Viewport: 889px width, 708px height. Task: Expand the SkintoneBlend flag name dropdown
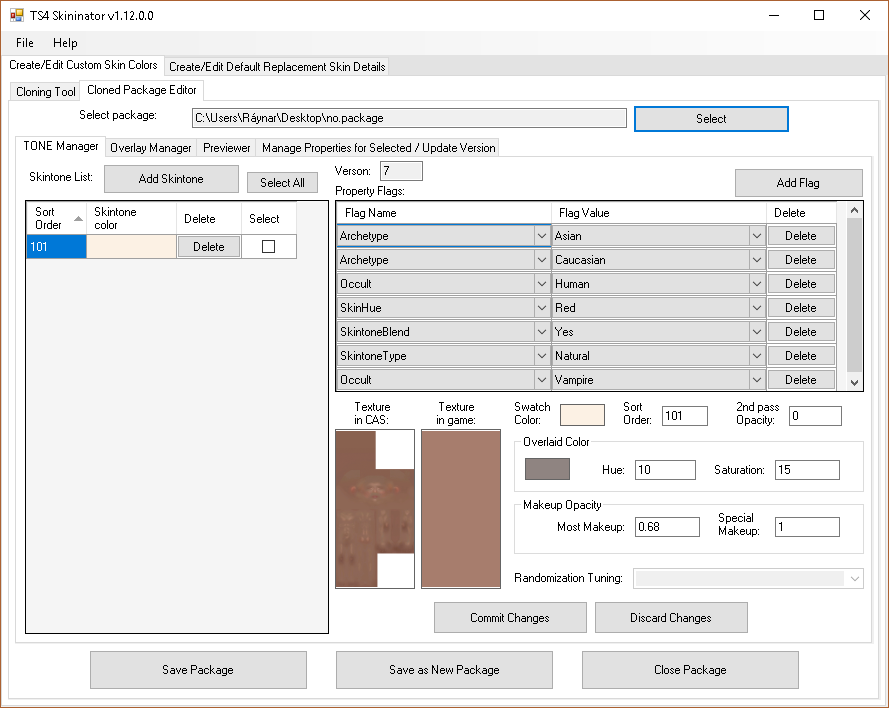tap(542, 332)
